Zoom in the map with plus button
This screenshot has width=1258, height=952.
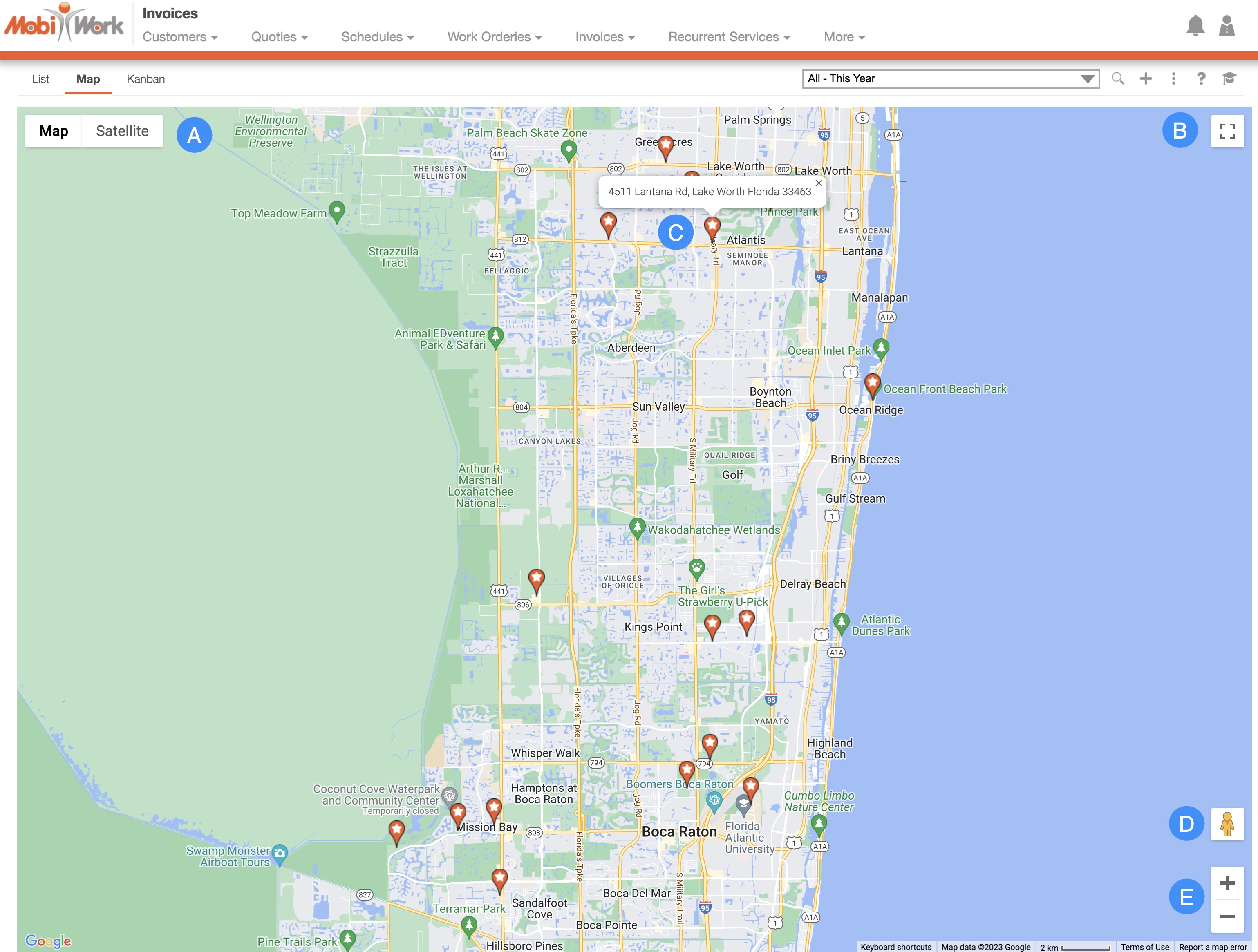pyautogui.click(x=1227, y=883)
